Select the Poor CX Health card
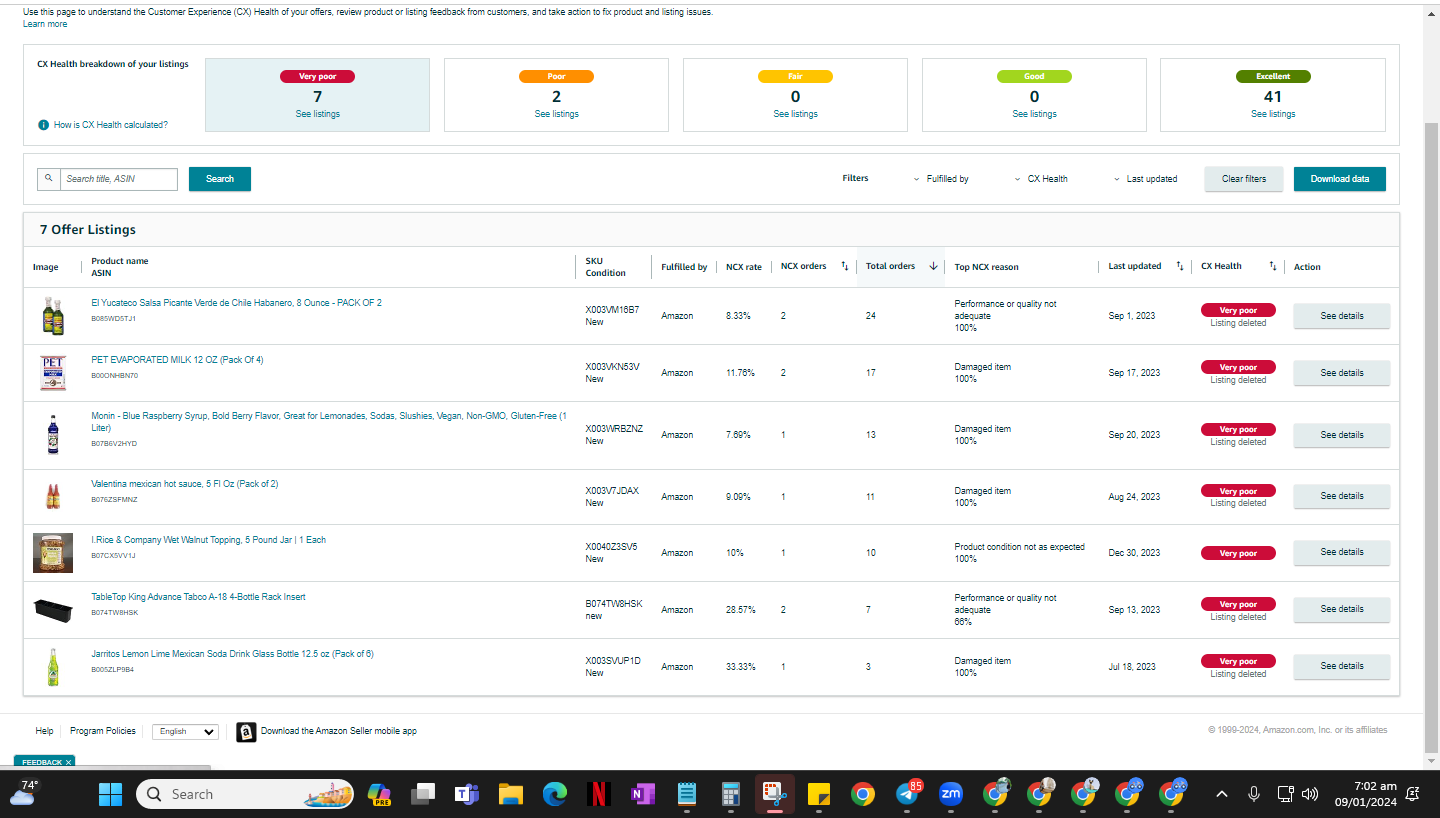The width and height of the screenshot is (1440, 818). pyautogui.click(x=556, y=95)
